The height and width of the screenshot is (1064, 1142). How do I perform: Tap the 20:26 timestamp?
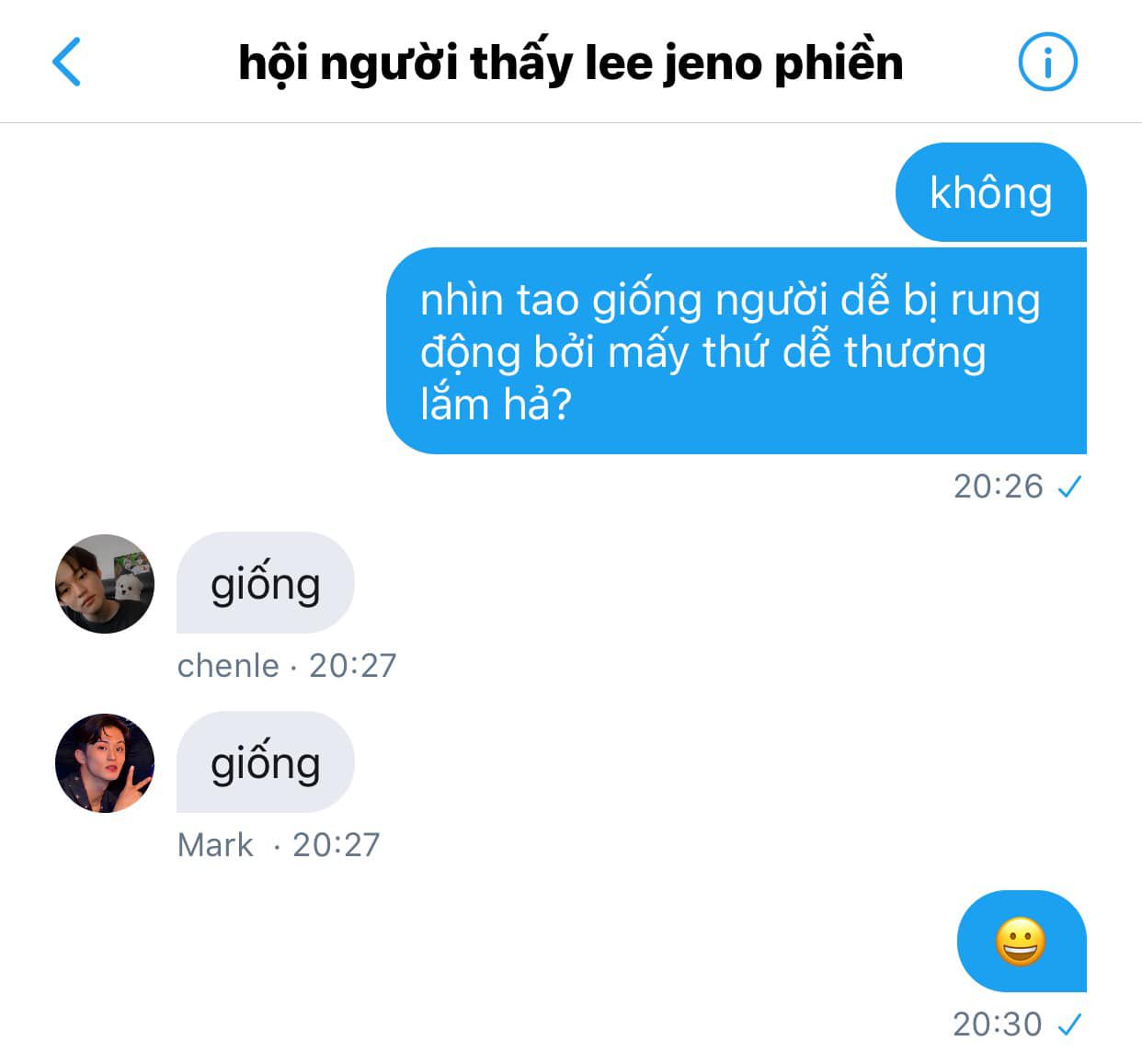[999, 486]
